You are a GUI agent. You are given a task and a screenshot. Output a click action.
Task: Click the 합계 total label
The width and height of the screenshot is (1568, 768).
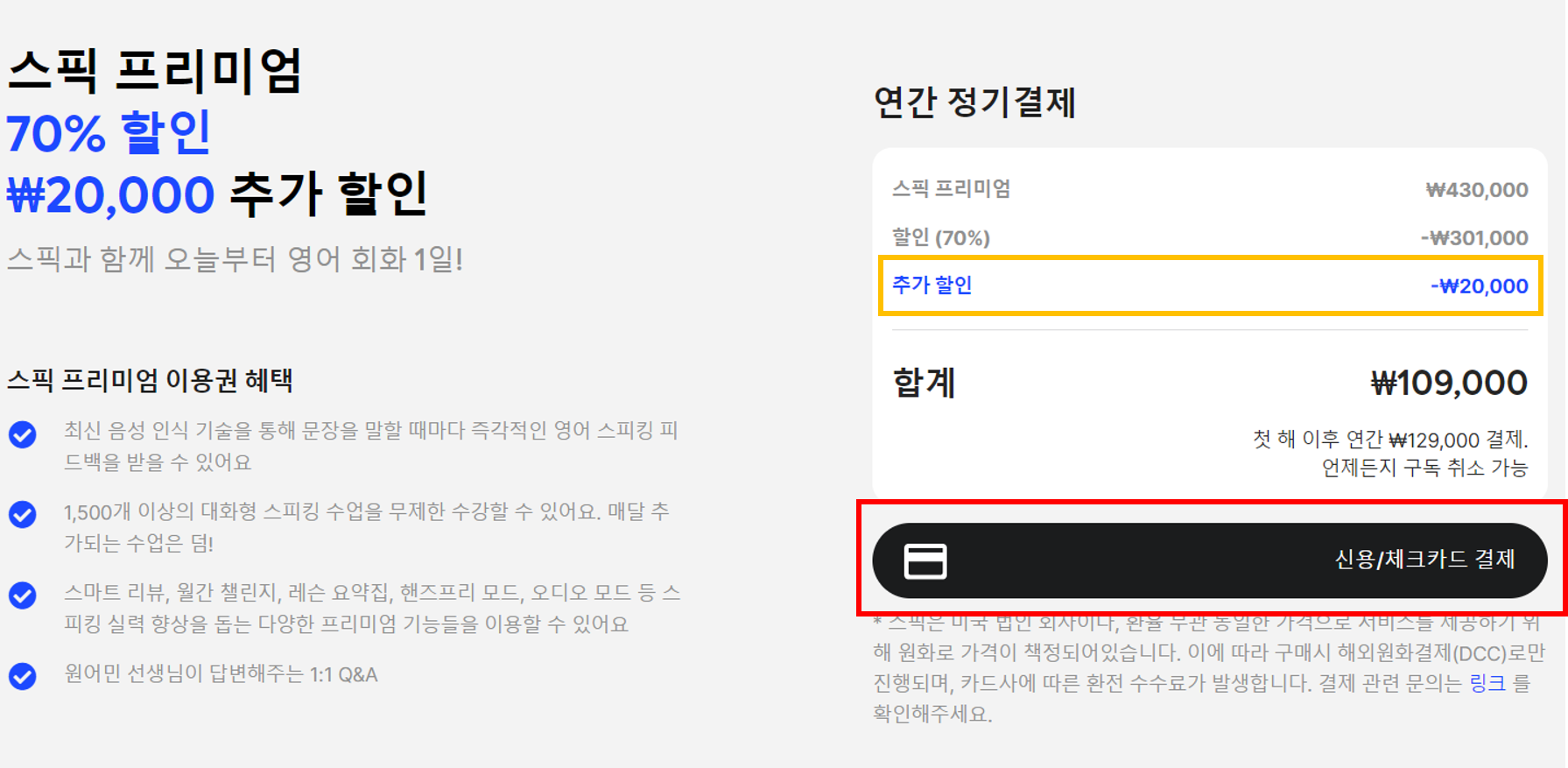click(x=925, y=383)
